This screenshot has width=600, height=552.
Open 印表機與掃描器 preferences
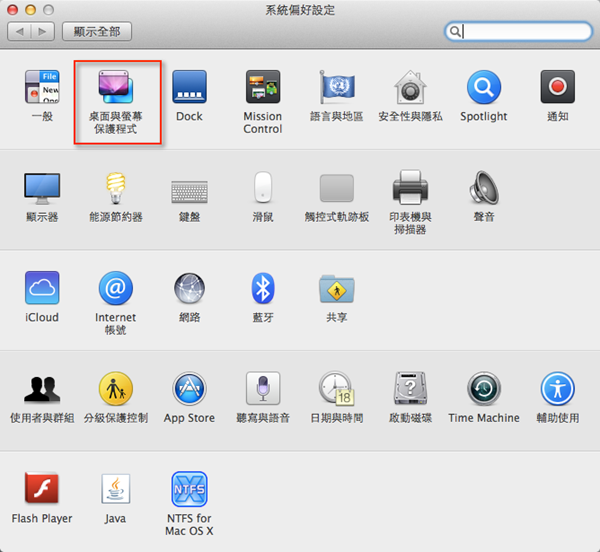coord(410,187)
